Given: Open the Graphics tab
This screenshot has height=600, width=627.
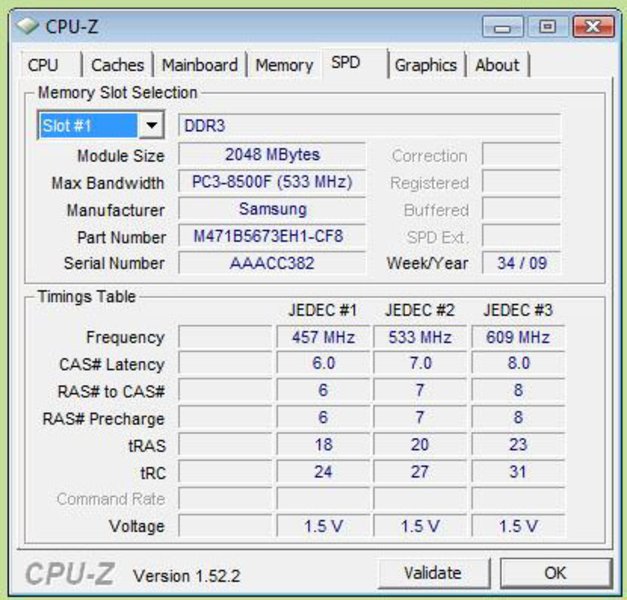Looking at the screenshot, I should (x=426, y=65).
